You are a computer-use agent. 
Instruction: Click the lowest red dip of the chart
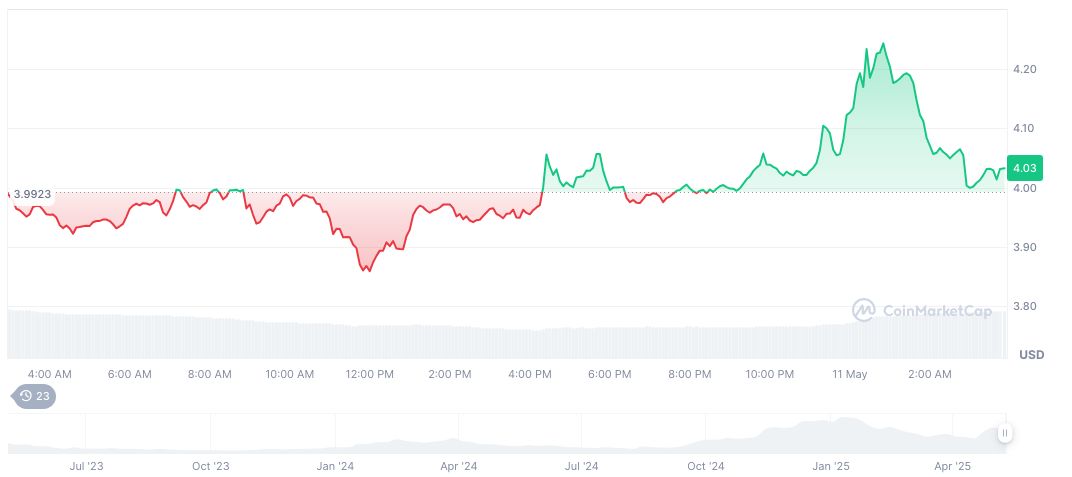click(367, 270)
